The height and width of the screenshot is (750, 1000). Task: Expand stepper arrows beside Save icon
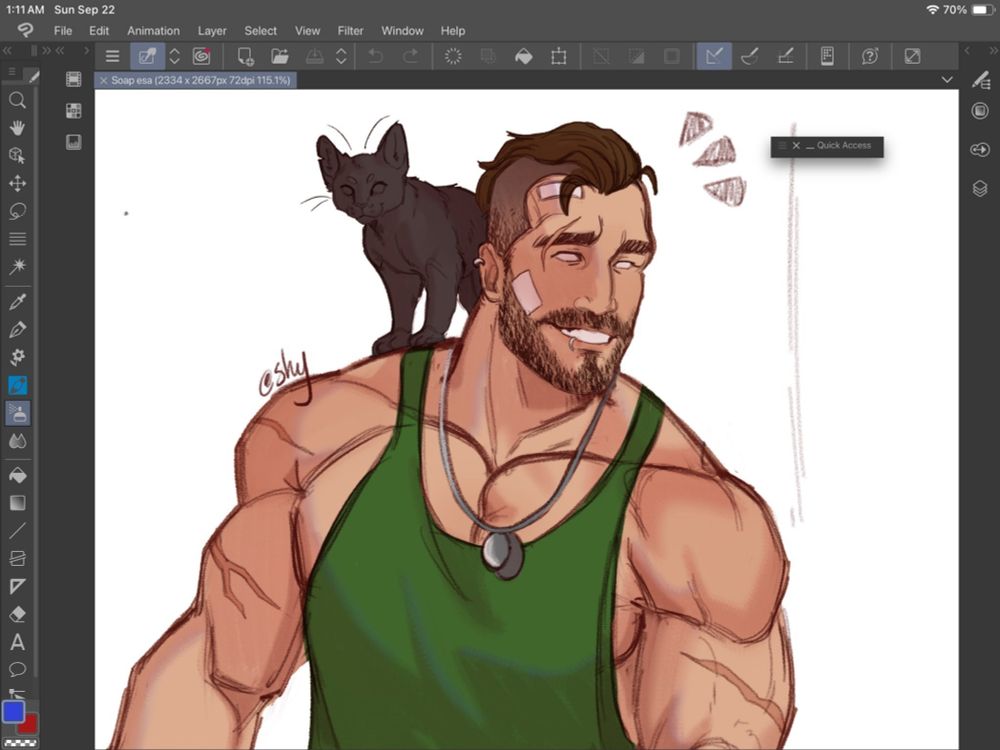click(x=341, y=56)
